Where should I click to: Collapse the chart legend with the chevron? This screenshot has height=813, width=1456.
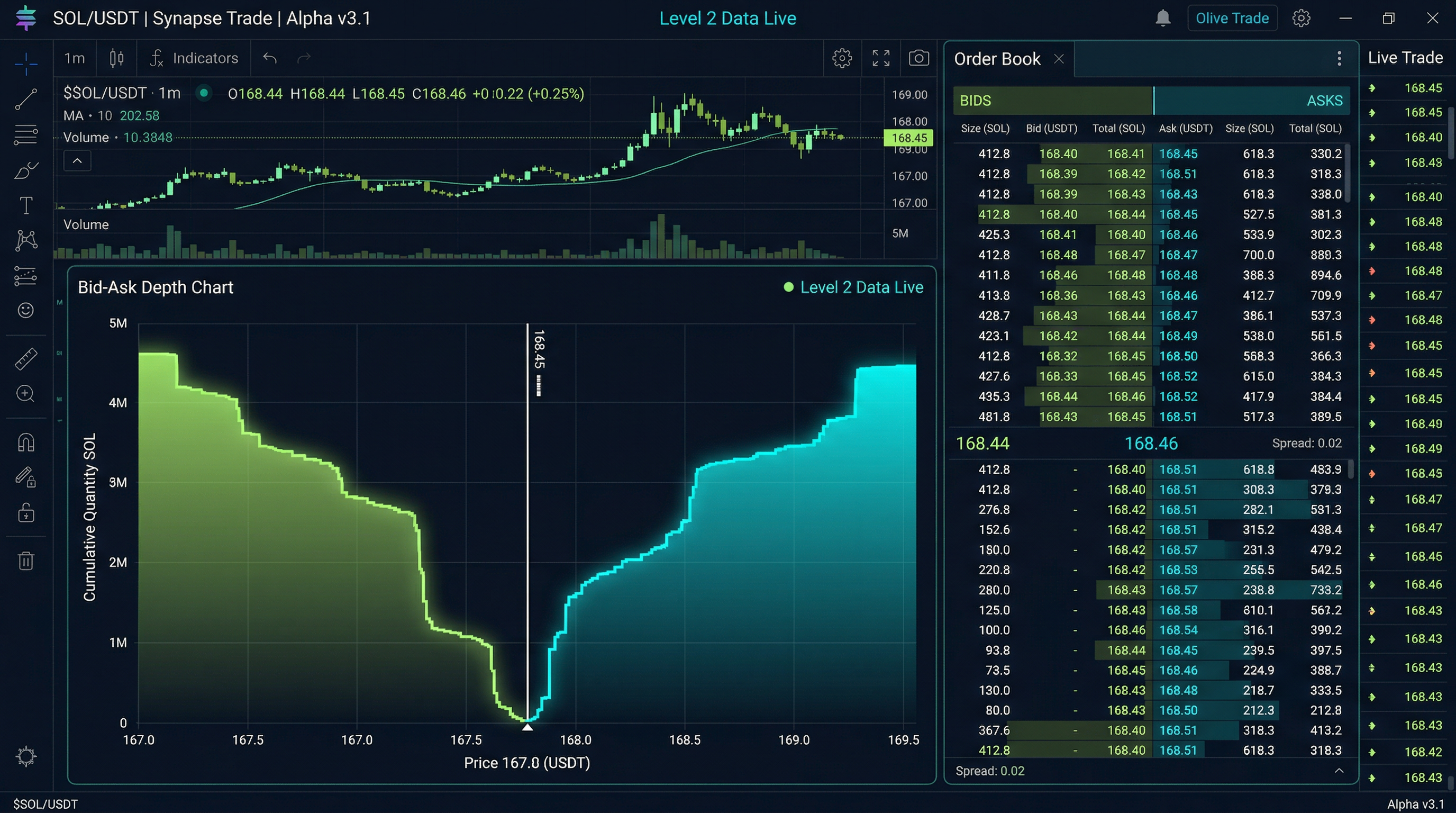(x=77, y=160)
